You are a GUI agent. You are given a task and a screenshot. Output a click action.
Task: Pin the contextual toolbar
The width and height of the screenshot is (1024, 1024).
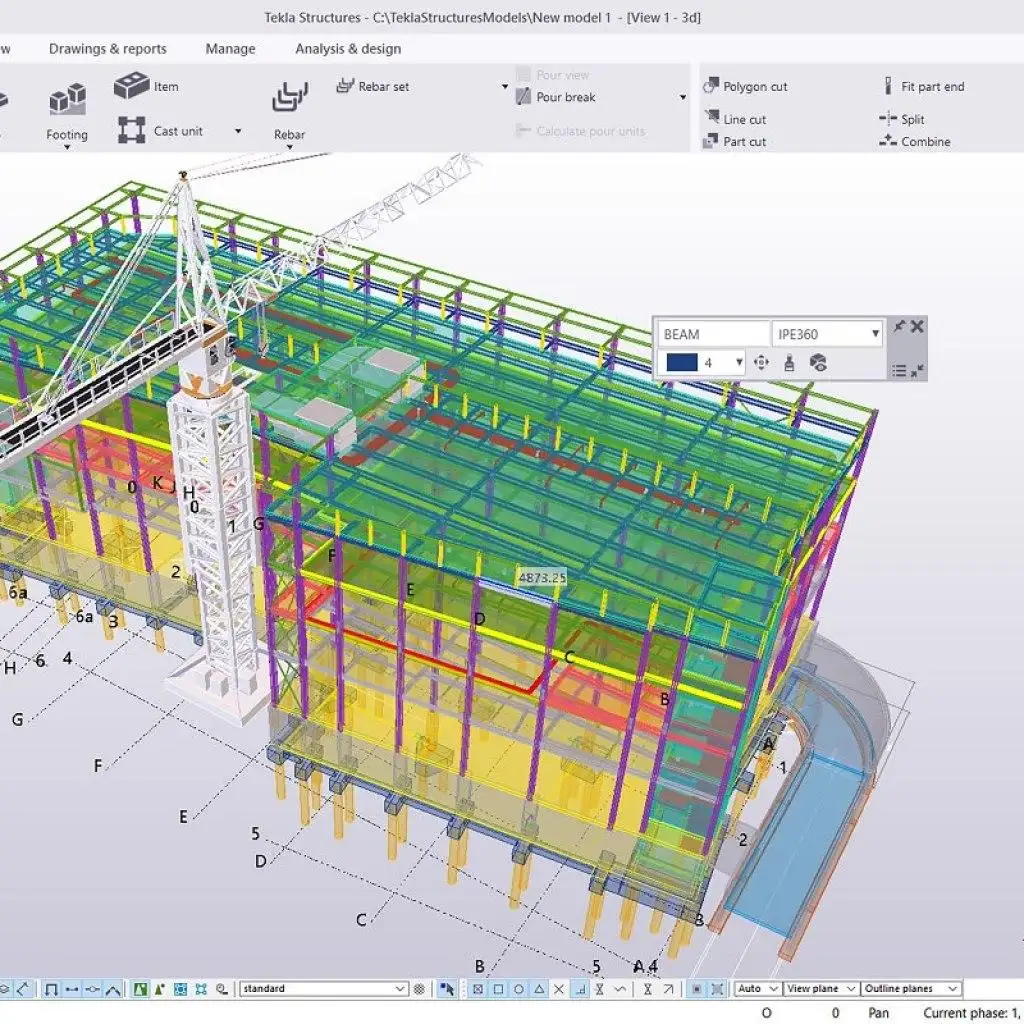tap(899, 326)
